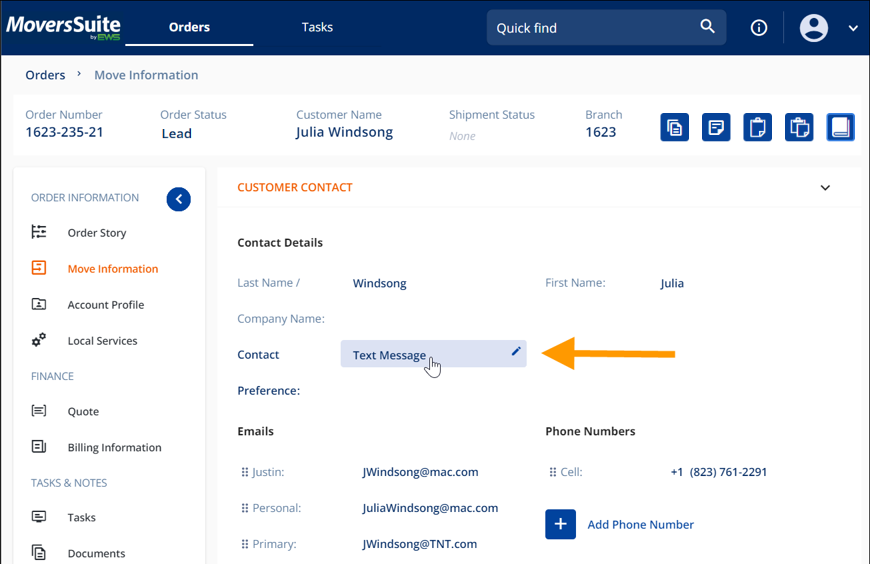Click the double clipboard icon in header
The image size is (870, 564).
[x=799, y=127]
